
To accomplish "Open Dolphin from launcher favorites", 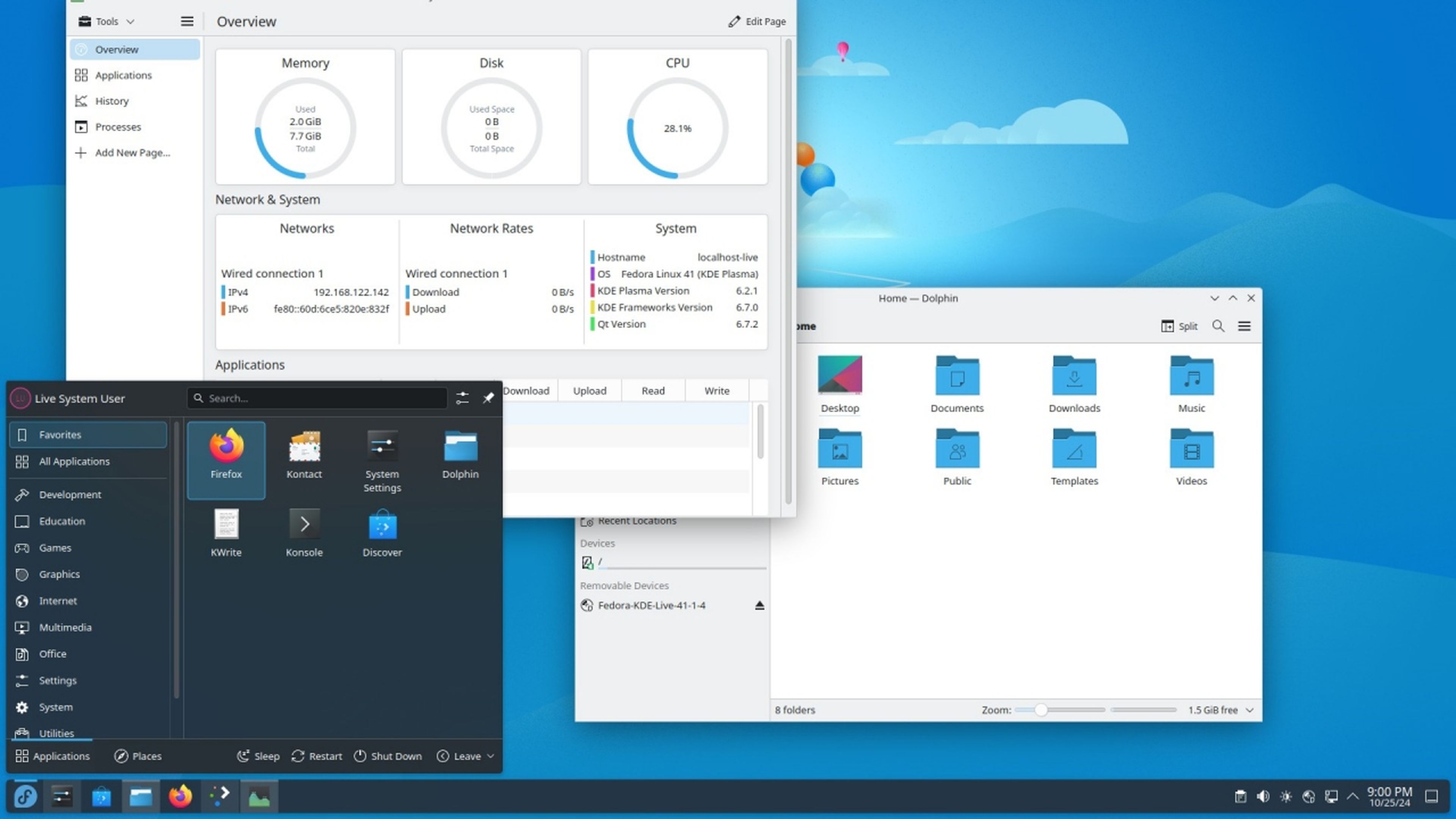I will 460,455.
